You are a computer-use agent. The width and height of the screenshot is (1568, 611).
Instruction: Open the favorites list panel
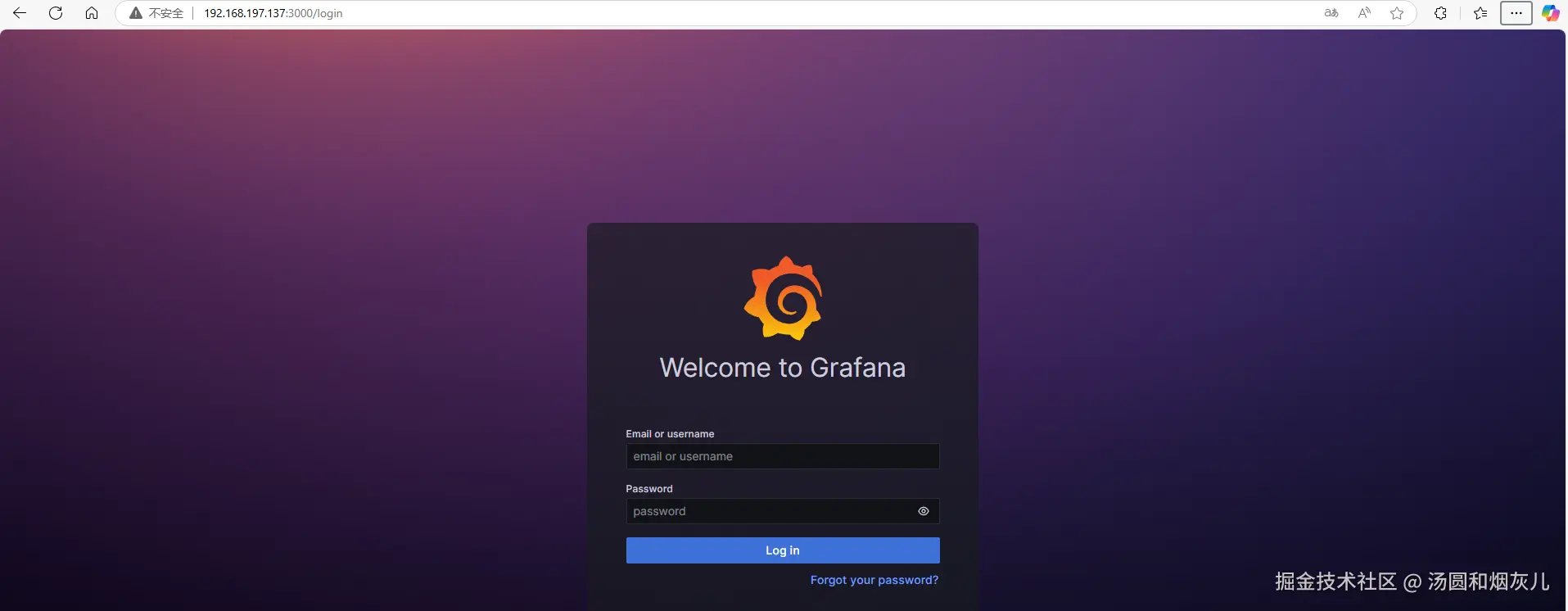[1480, 13]
